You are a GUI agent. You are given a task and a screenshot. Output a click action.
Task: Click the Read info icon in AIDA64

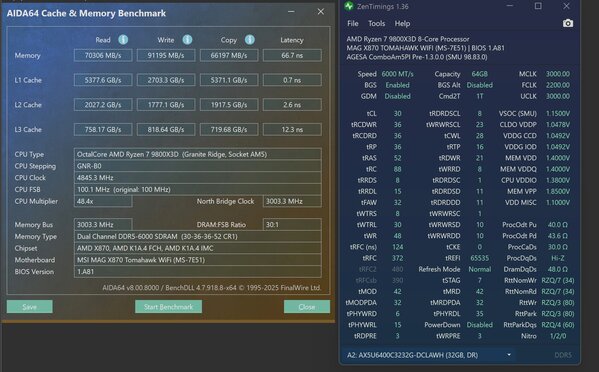(123, 39)
